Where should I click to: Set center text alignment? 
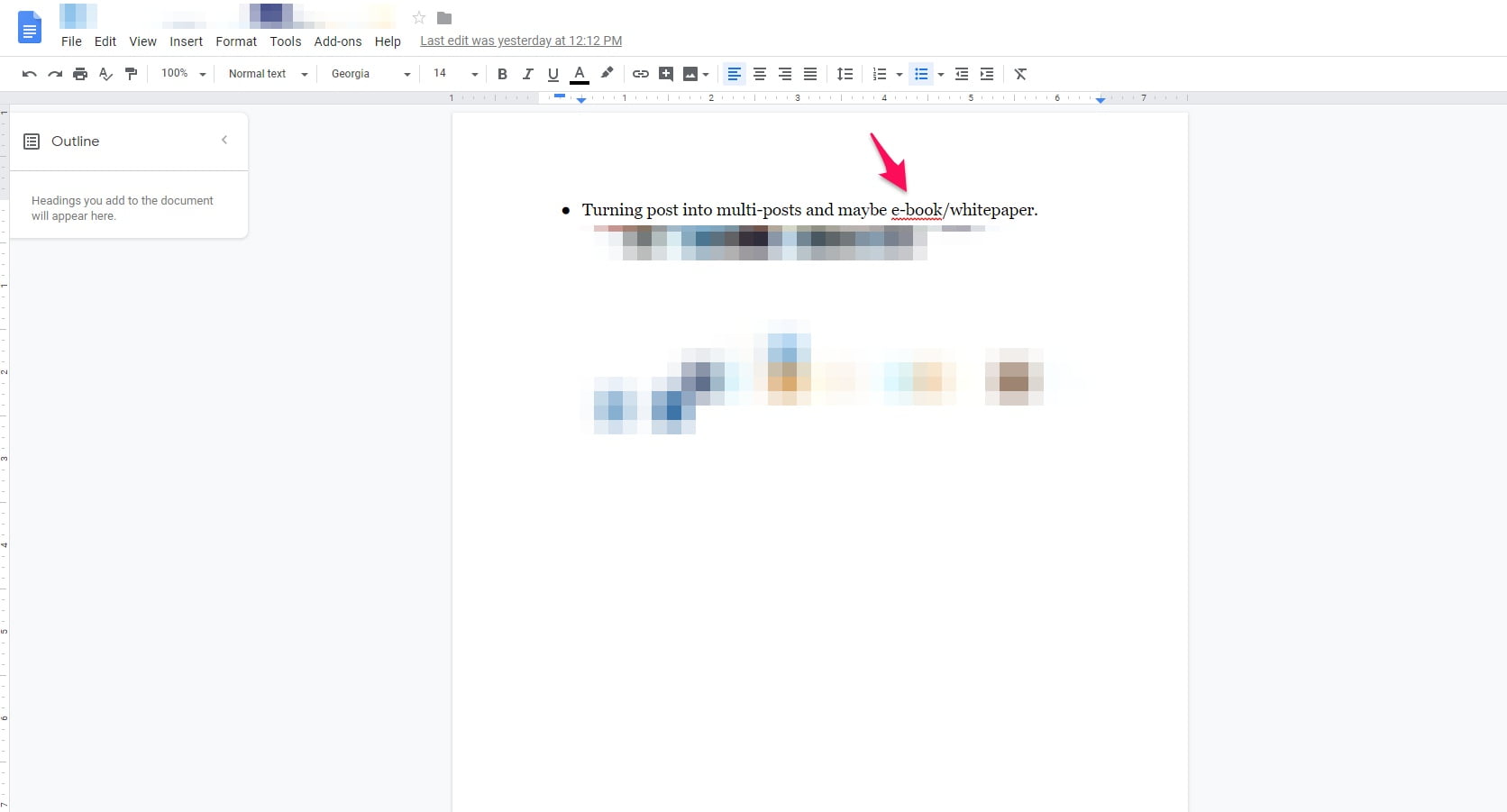click(760, 74)
